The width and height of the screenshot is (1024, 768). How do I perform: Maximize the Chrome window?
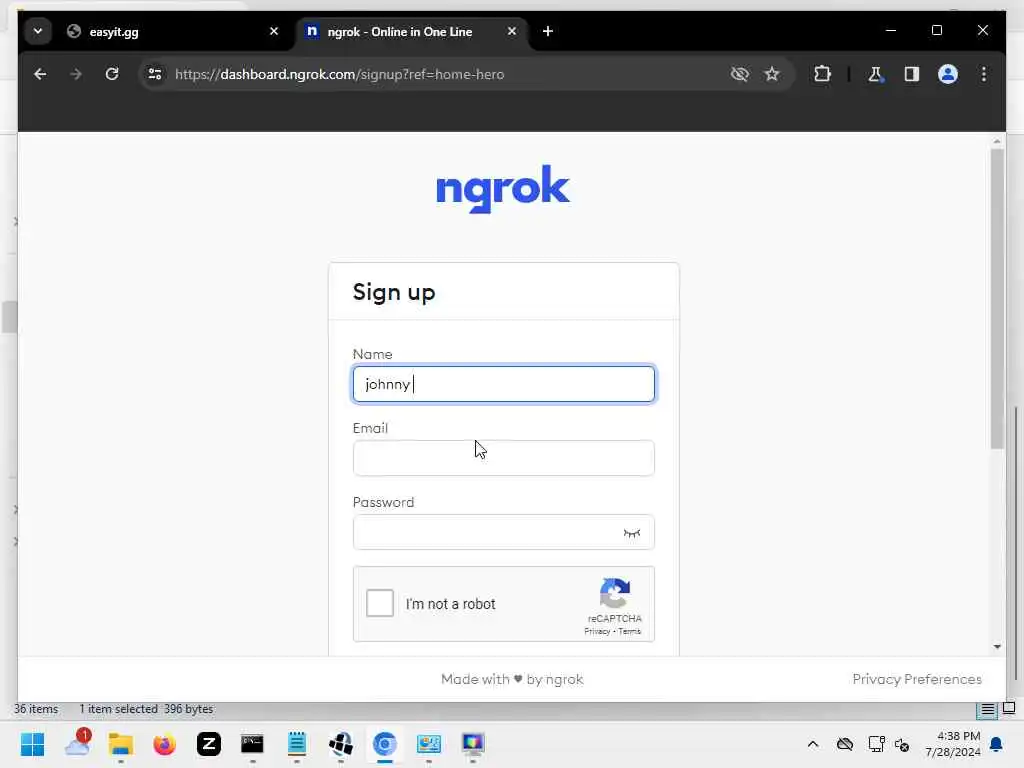click(936, 31)
